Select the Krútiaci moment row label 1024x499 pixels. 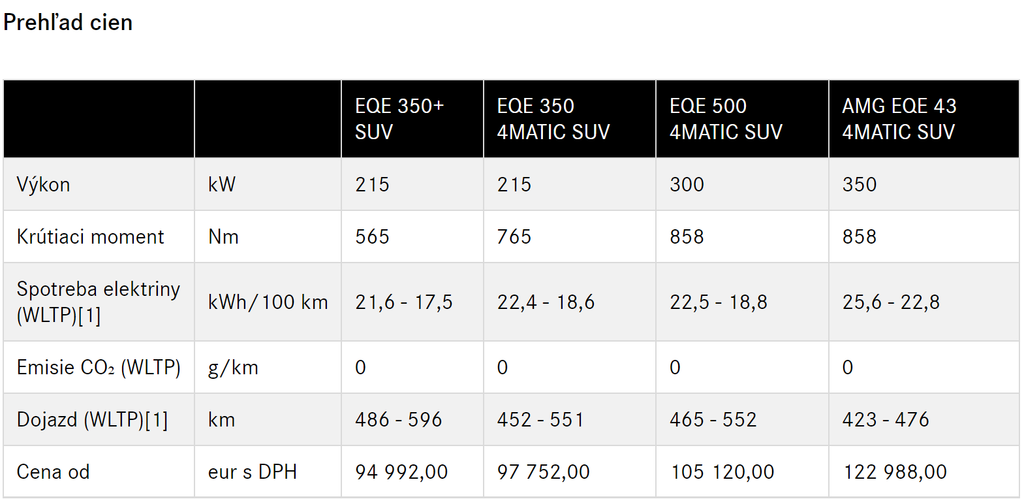click(90, 237)
